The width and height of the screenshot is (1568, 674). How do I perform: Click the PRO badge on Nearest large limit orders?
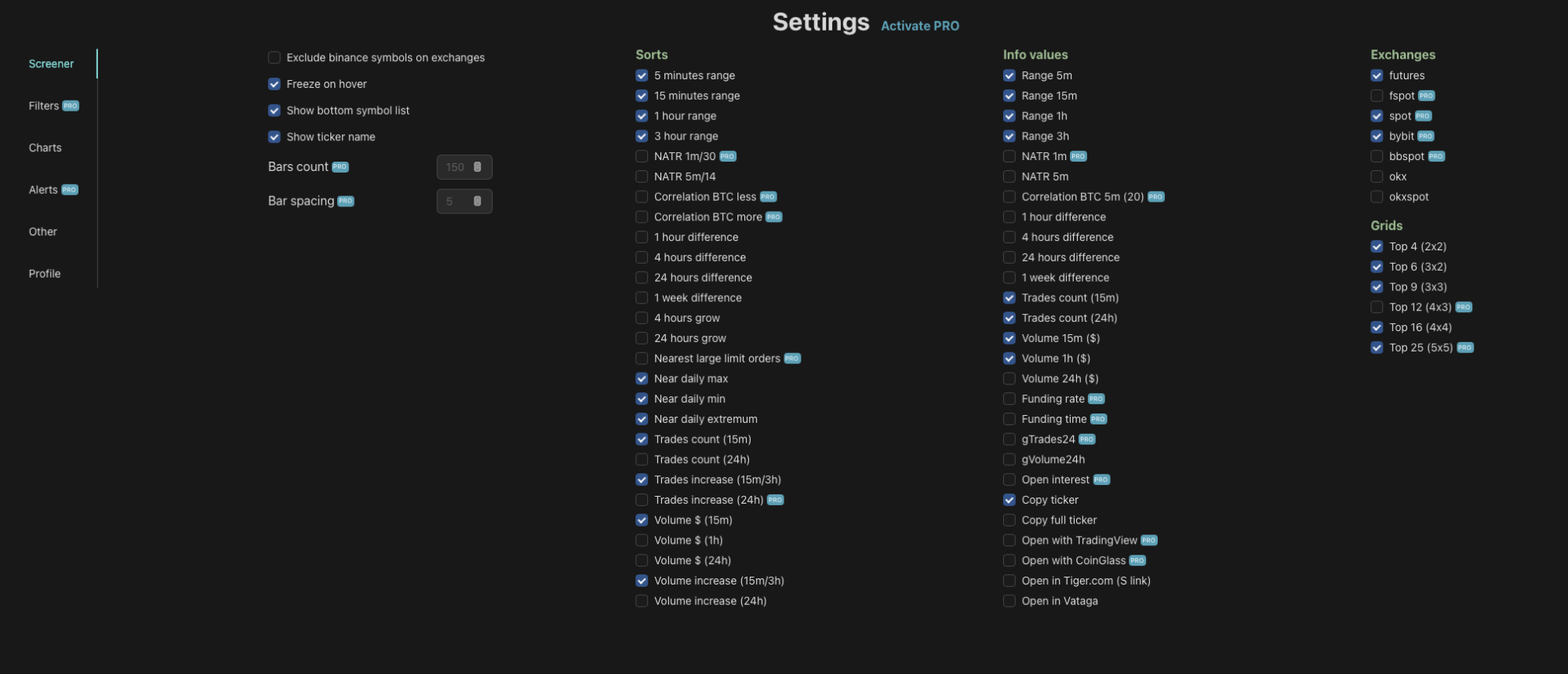coord(792,359)
